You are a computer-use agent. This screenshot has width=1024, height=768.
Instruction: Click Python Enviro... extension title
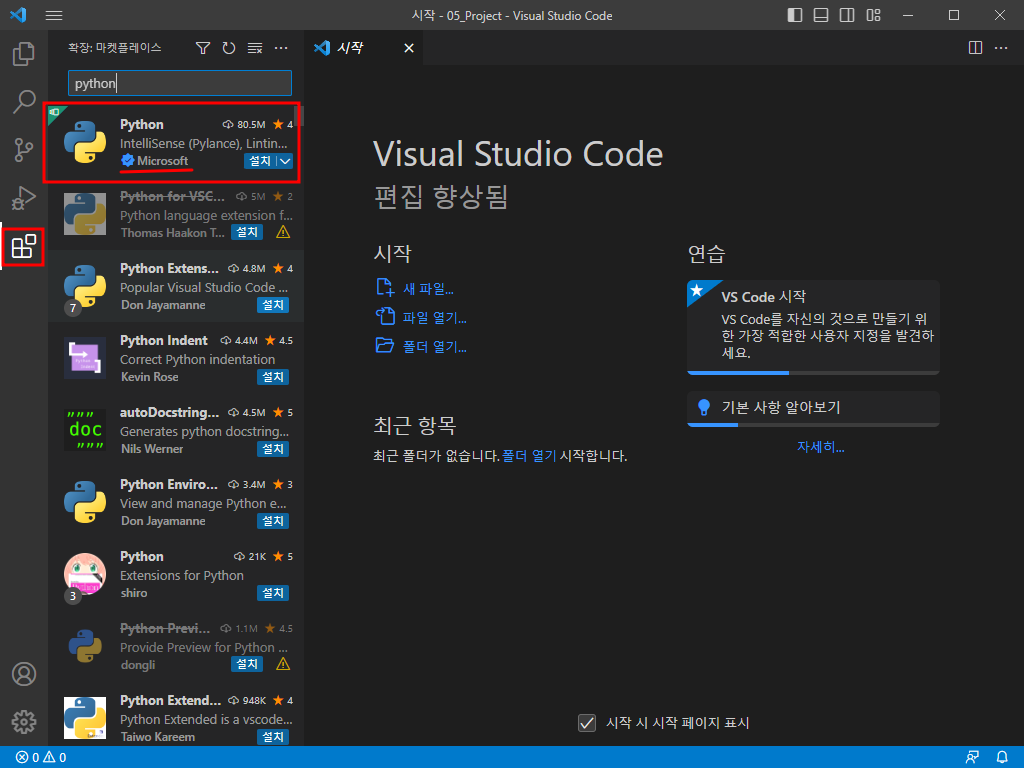[168, 485]
